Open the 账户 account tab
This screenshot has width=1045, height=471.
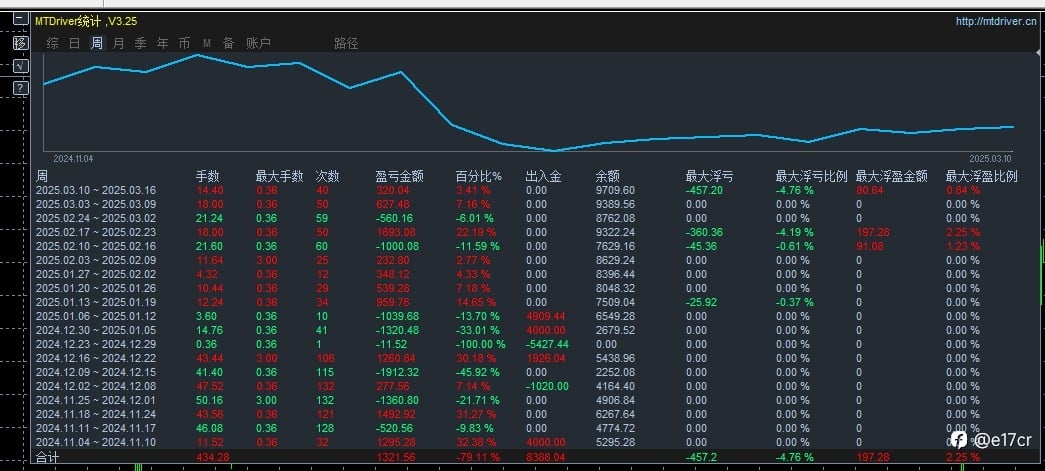(x=259, y=43)
